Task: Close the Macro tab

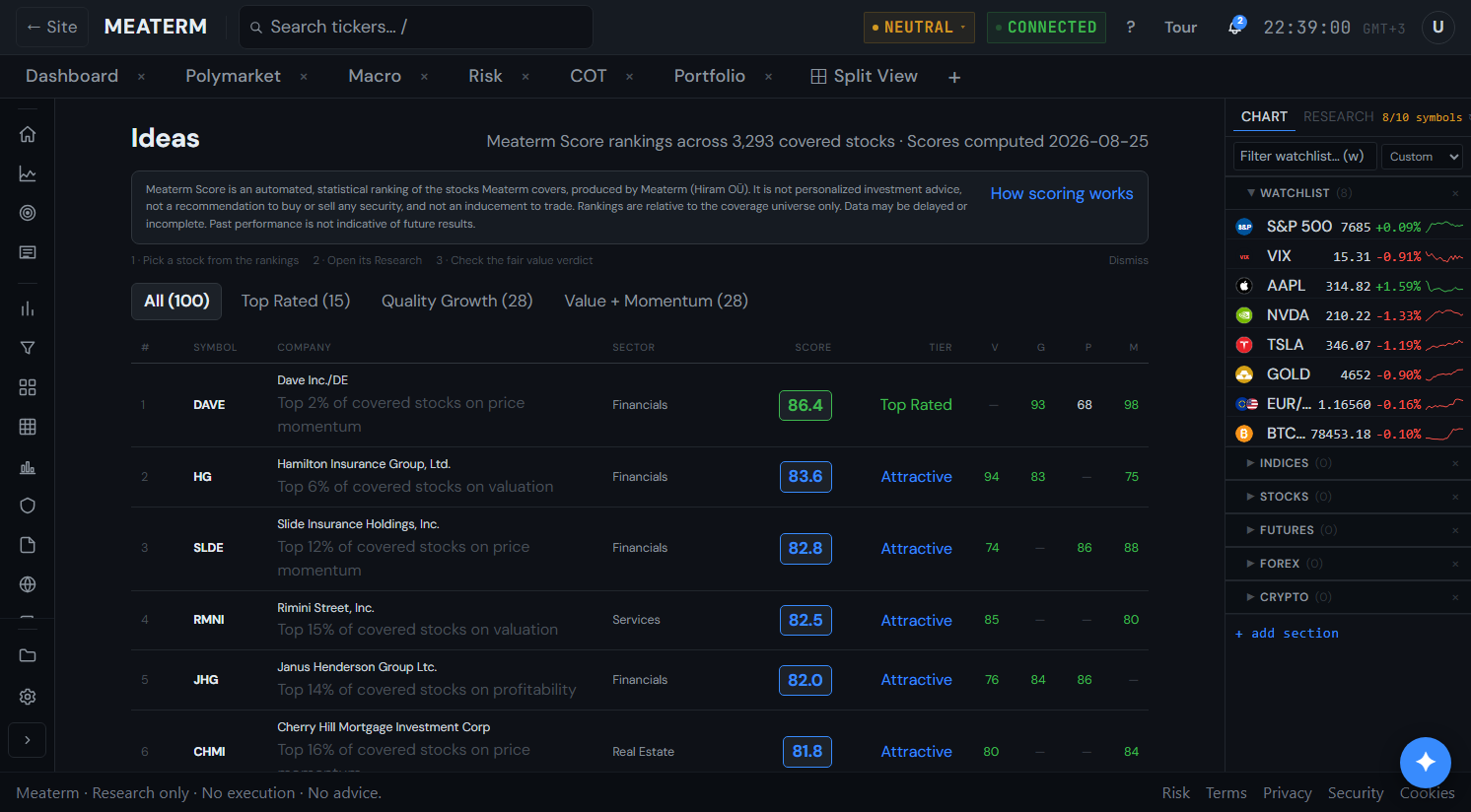Action: tap(424, 77)
